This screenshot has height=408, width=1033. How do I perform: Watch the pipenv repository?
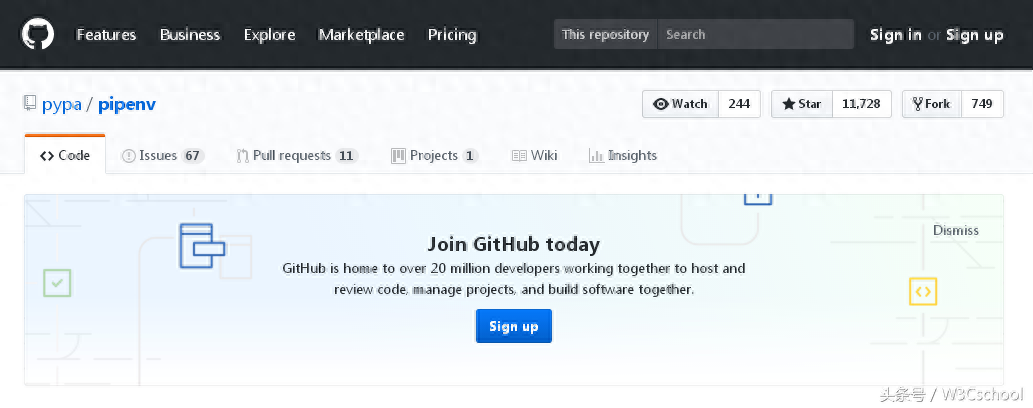680,104
